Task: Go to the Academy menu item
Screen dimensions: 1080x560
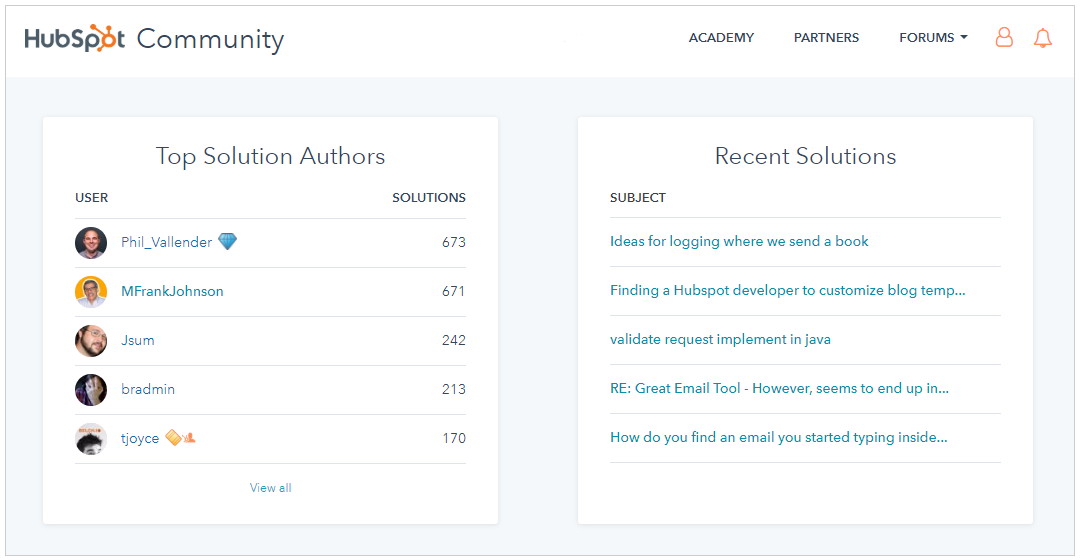Action: click(721, 38)
